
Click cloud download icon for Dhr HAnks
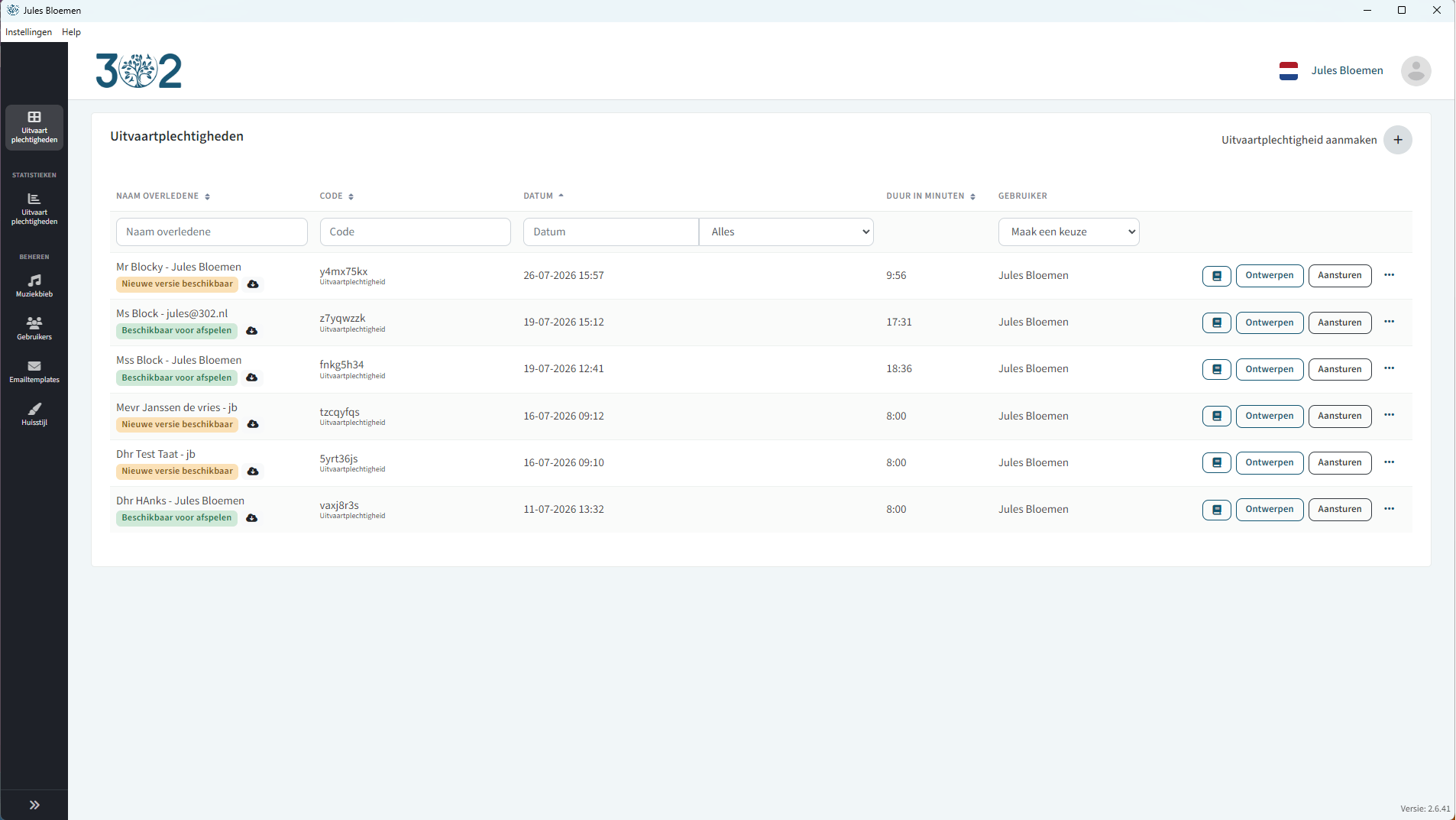[x=251, y=518]
